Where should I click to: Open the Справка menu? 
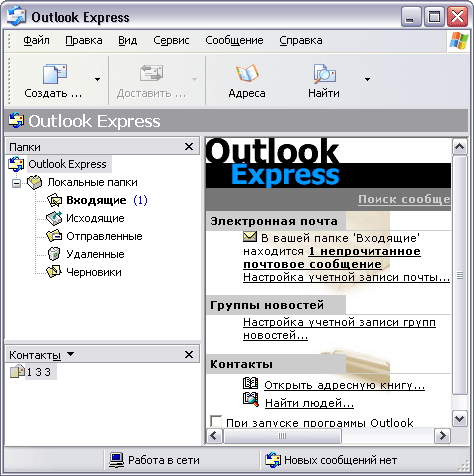301,40
